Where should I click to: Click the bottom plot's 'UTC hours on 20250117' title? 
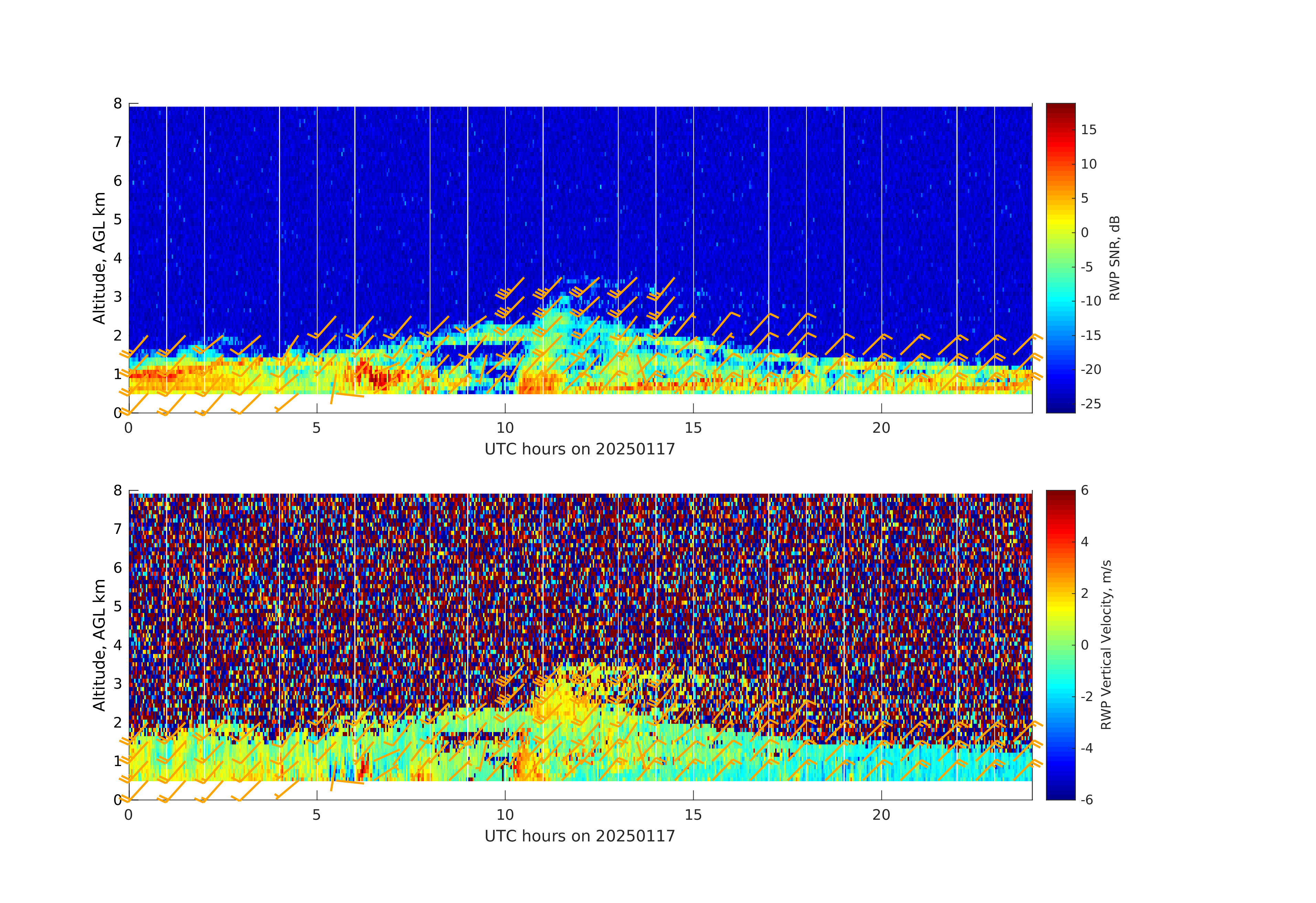point(580,836)
